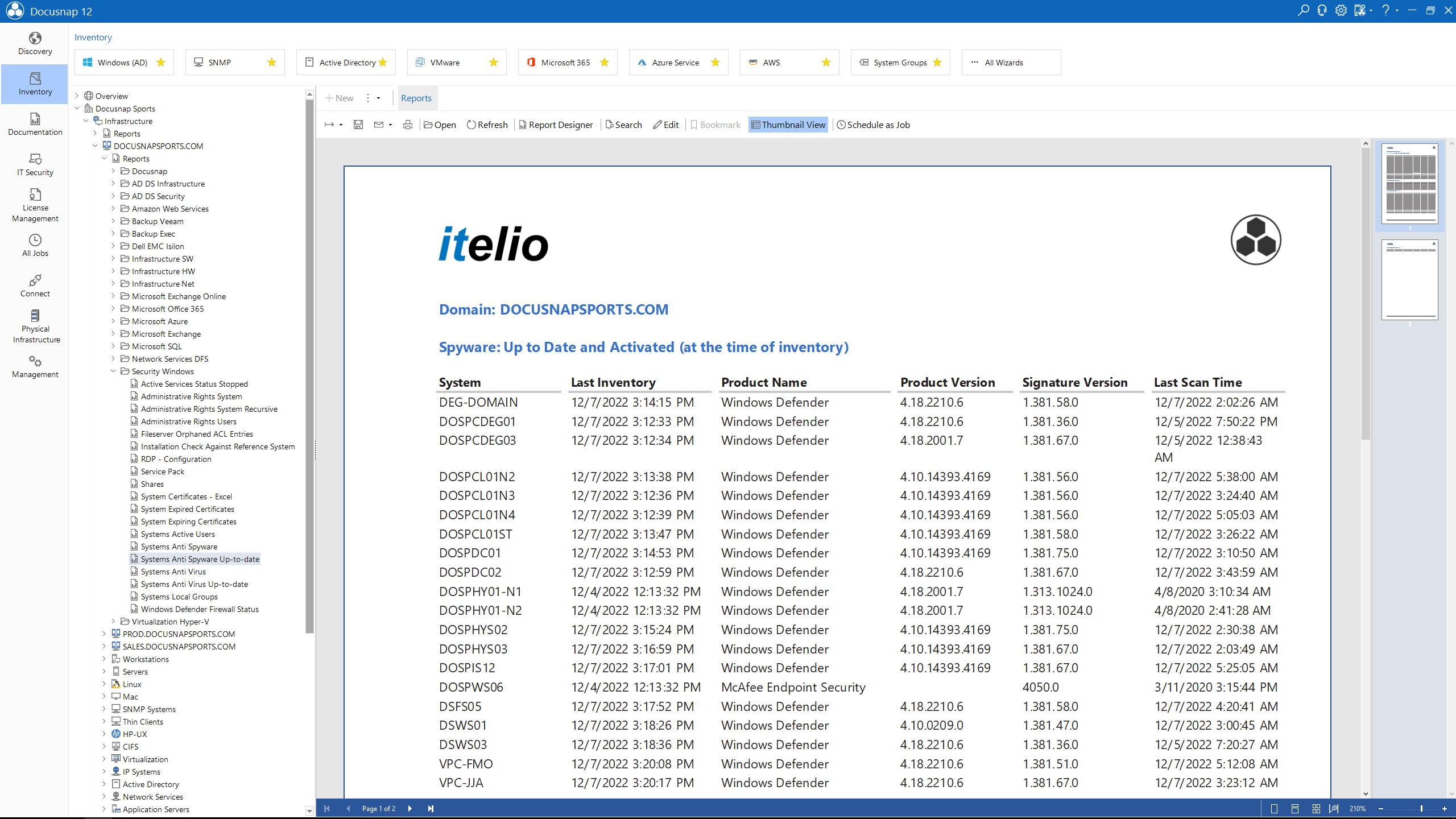Screen dimensions: 1456x819
Task: Switch to the Reports tab
Action: [x=416, y=98]
